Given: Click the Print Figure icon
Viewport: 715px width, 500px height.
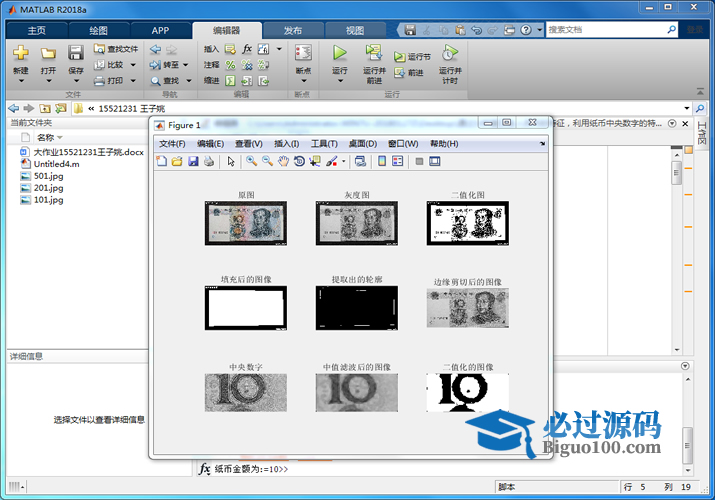Looking at the screenshot, I should pyautogui.click(x=209, y=161).
